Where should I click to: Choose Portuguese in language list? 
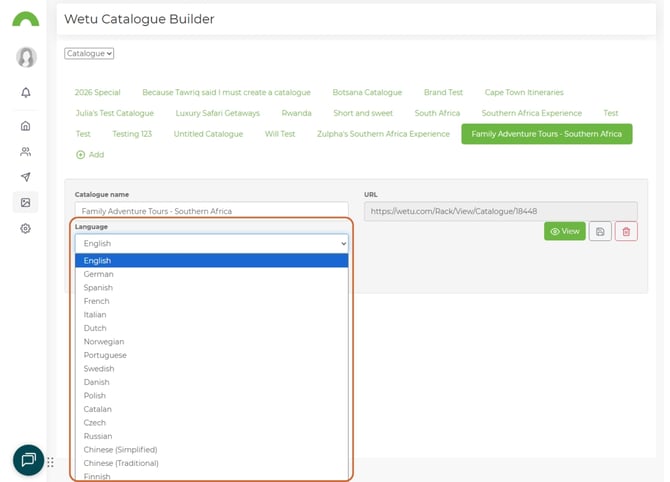212,355
